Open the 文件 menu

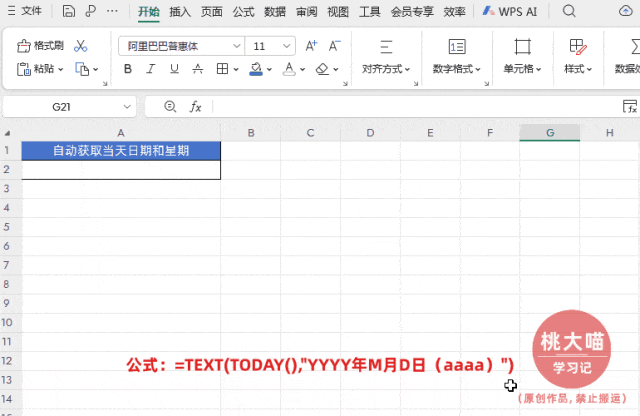[25, 11]
